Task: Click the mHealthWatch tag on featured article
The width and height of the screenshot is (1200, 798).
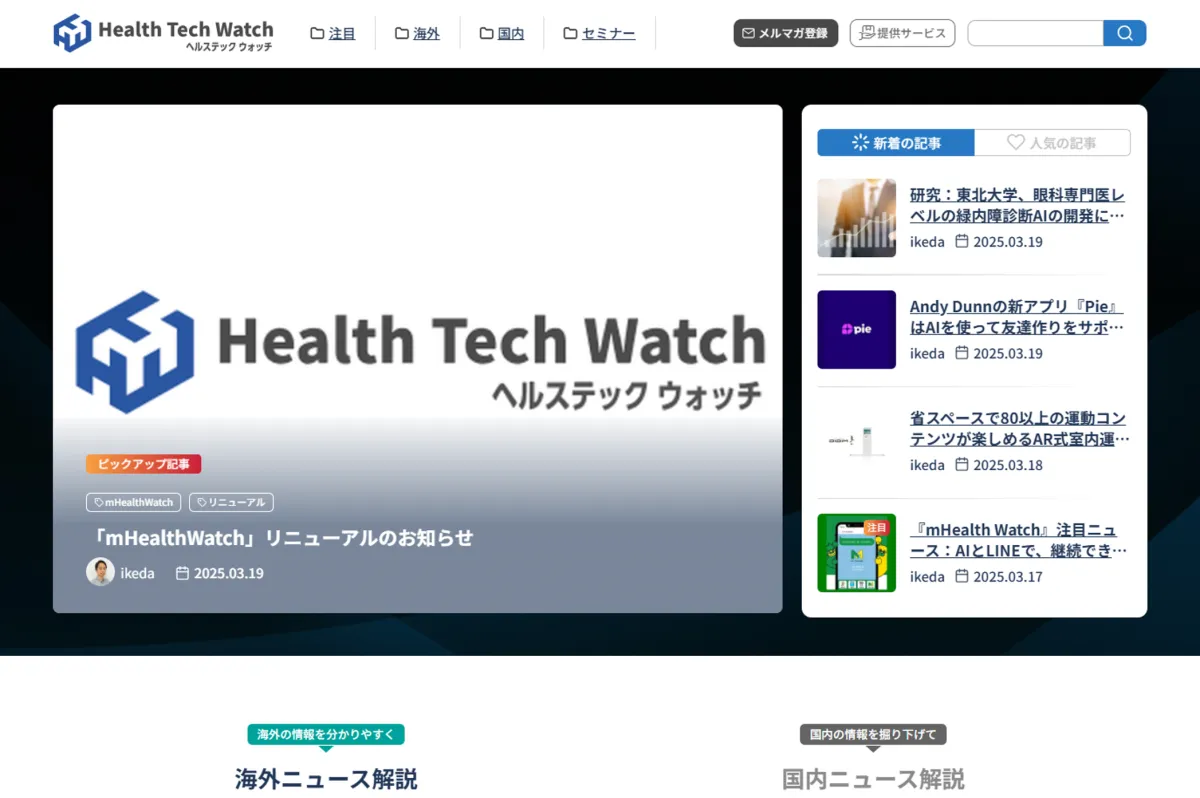Action: tap(134, 502)
